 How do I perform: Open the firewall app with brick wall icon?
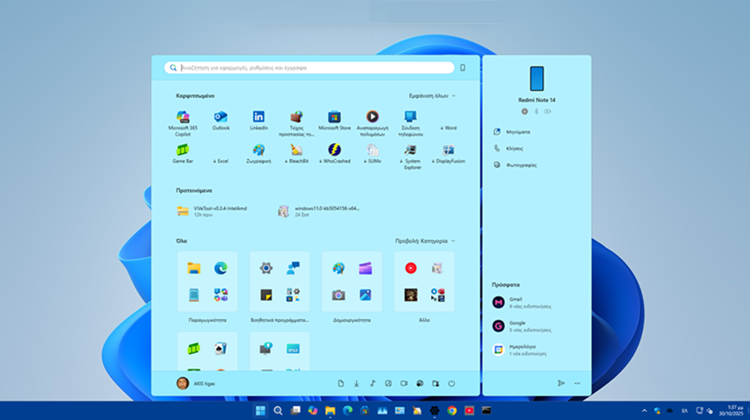(x=296, y=123)
